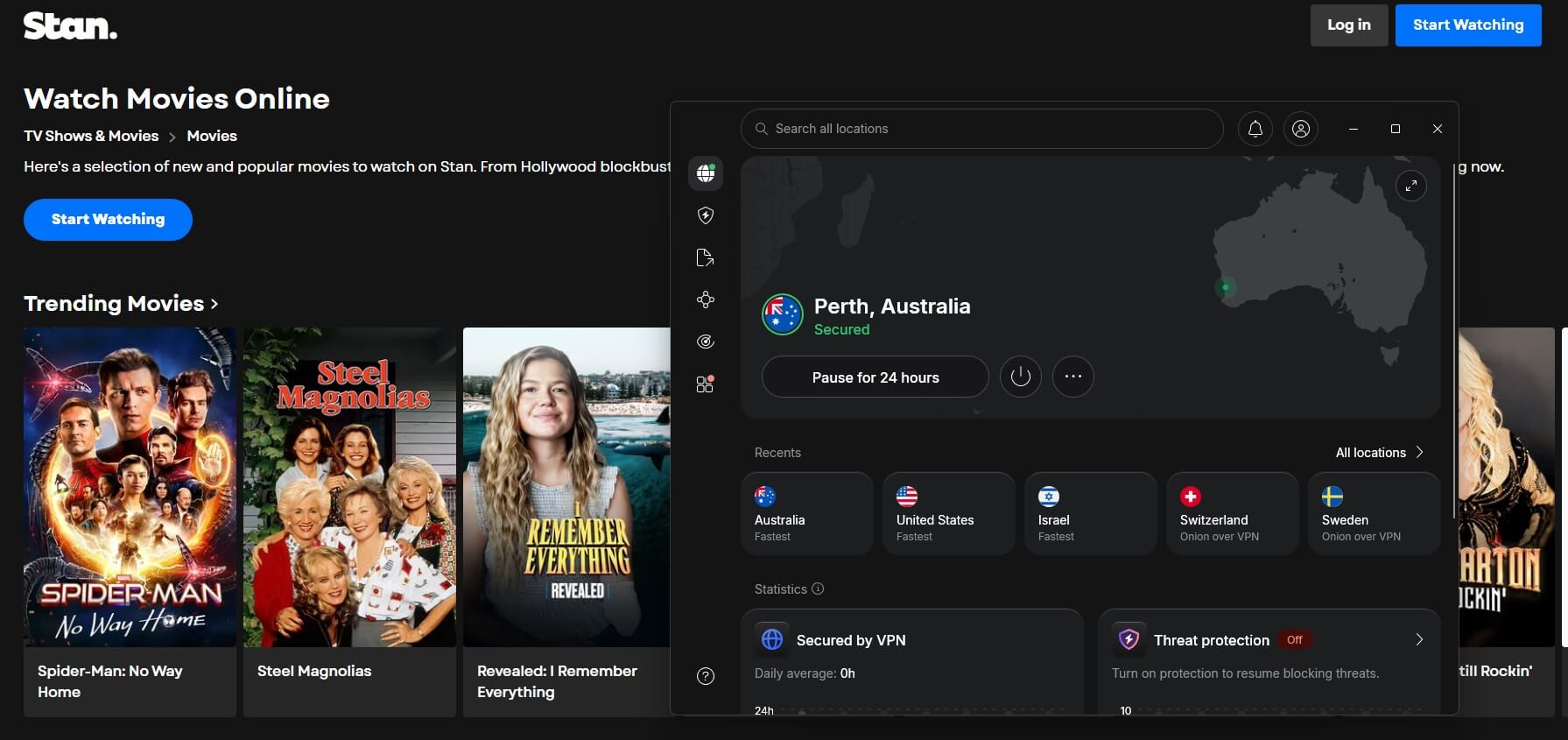Click the Australia flag beside Perth
Screen dimensions: 1568x740
[x=783, y=314]
